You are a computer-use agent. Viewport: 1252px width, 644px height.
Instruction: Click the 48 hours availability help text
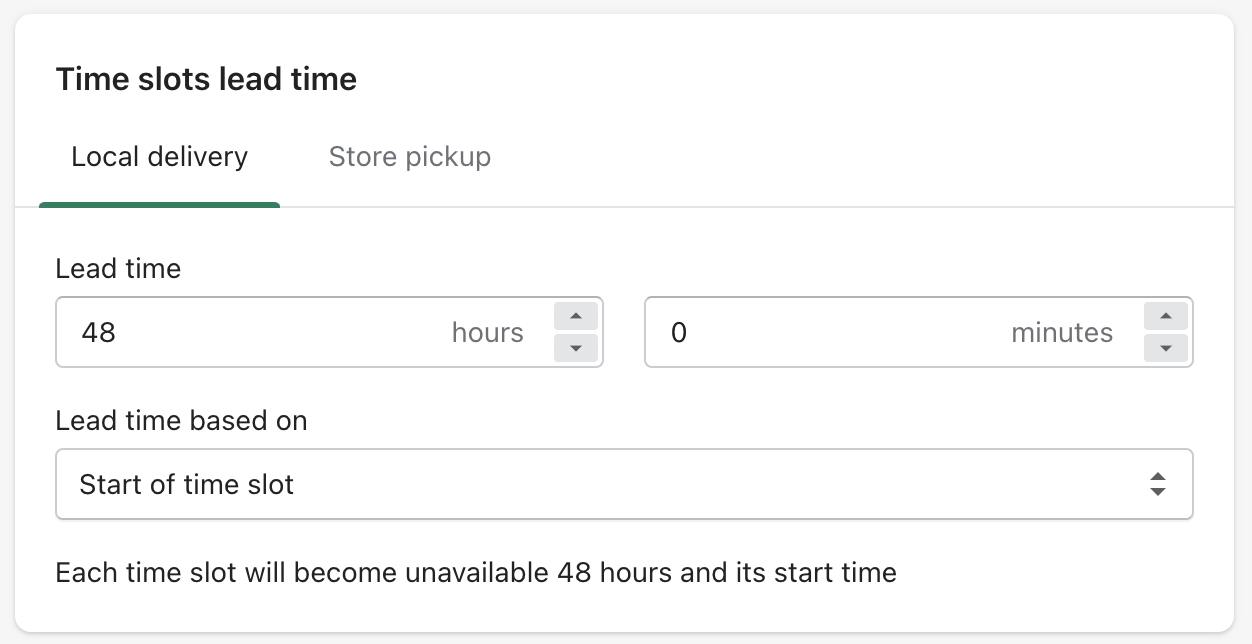477,572
